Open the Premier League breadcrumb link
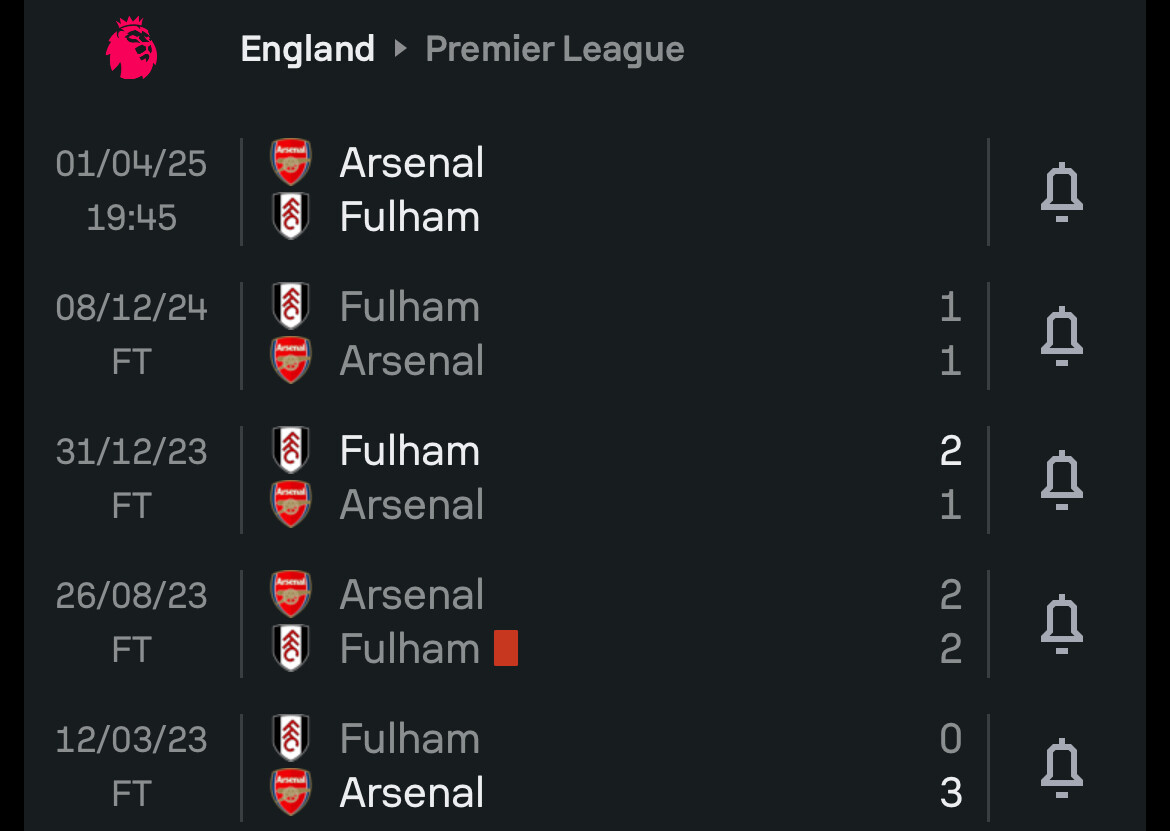Screen dimensions: 1170x831 (554, 49)
